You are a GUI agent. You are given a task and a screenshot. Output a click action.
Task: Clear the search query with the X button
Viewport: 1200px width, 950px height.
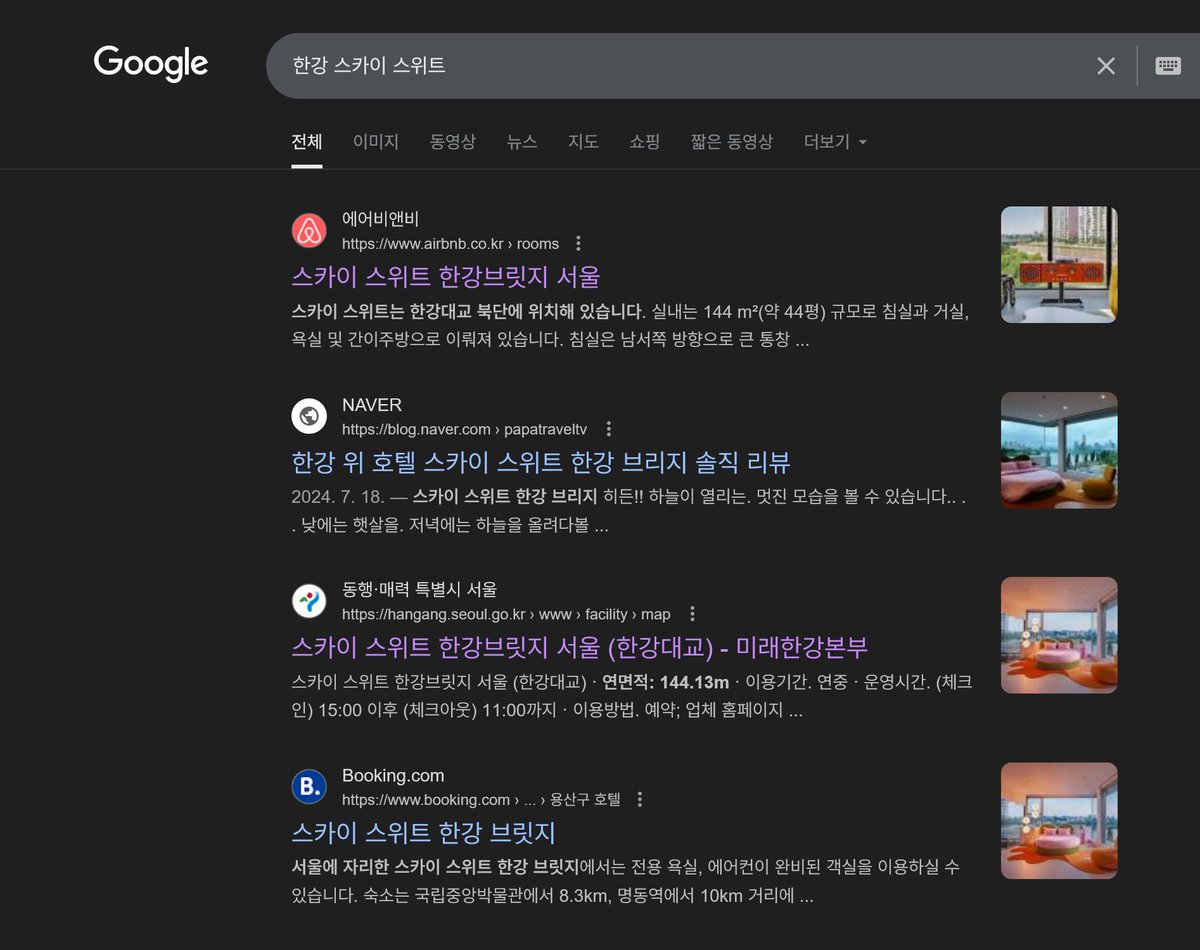[x=1106, y=65]
